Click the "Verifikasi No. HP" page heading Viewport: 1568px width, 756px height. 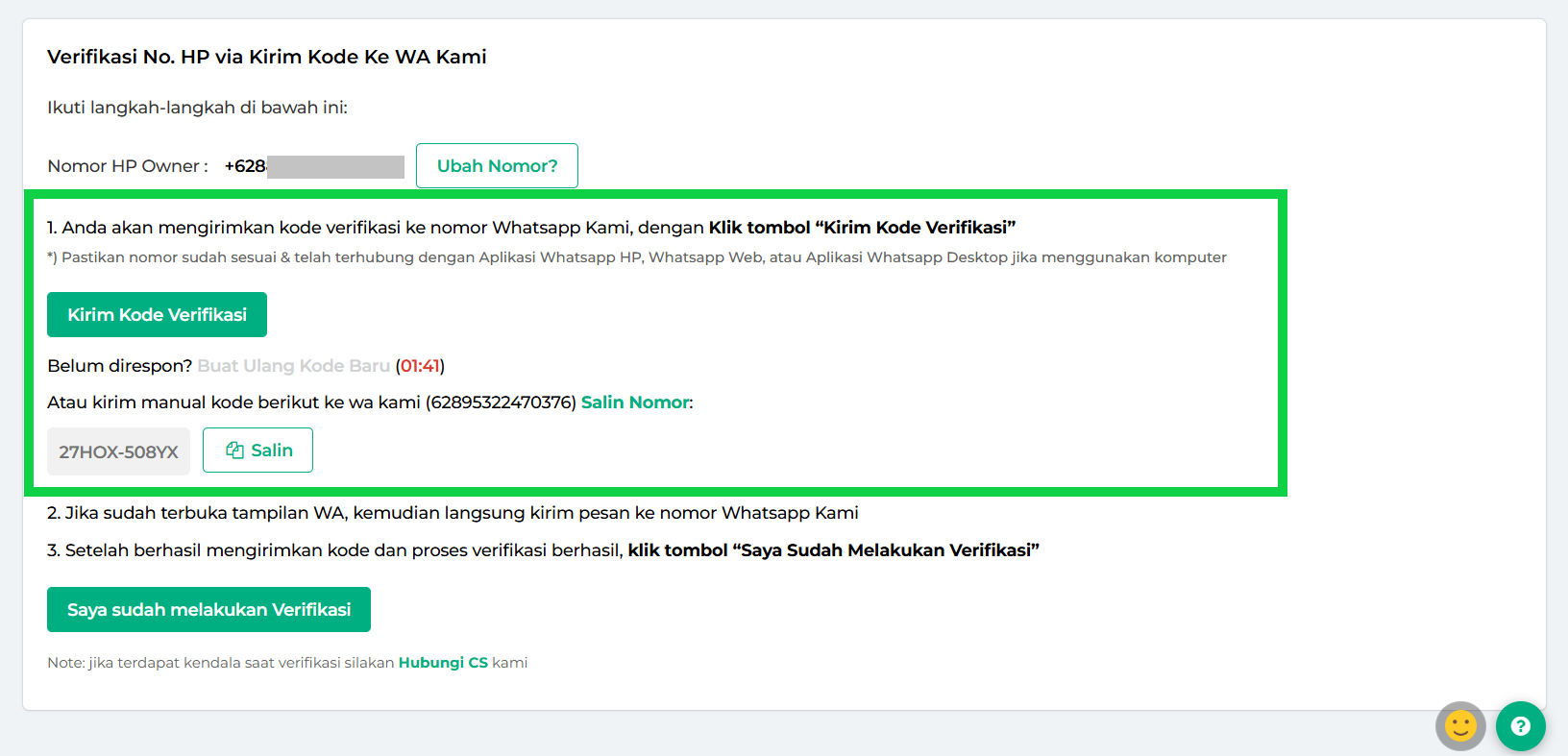(x=266, y=57)
